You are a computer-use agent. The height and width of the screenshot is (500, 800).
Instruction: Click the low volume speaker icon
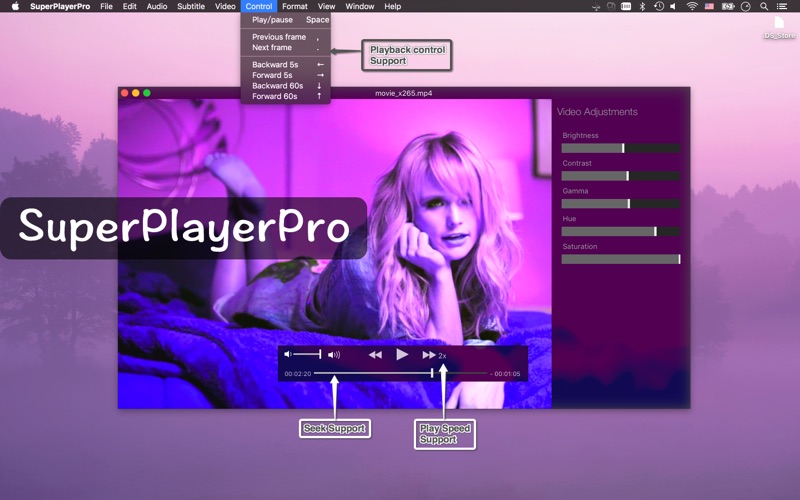click(x=288, y=354)
